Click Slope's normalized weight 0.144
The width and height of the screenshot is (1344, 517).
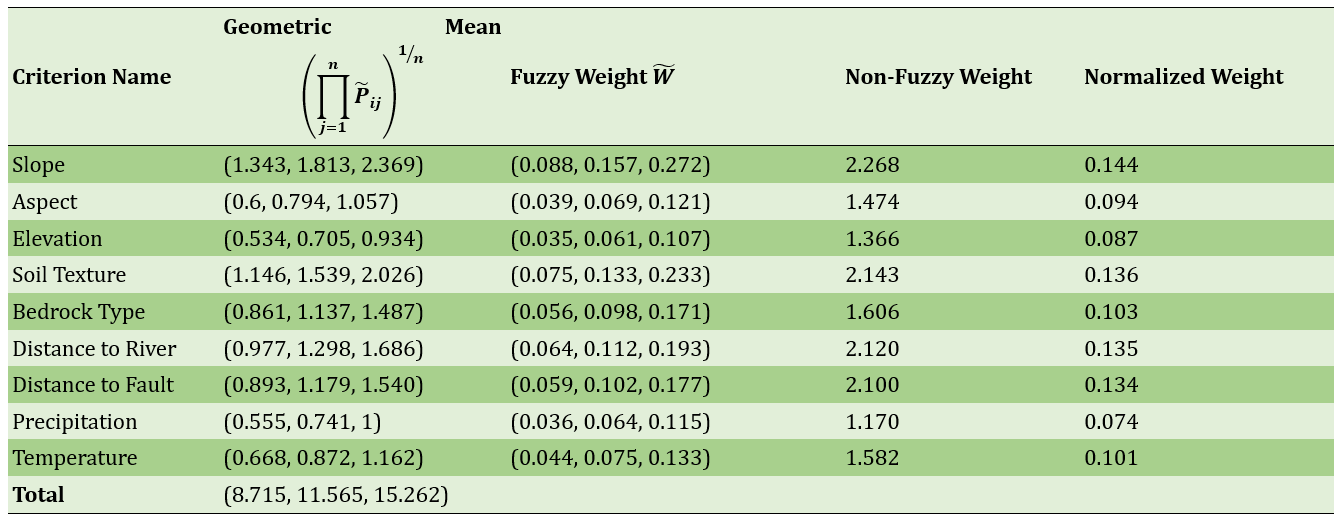[x=1111, y=165]
